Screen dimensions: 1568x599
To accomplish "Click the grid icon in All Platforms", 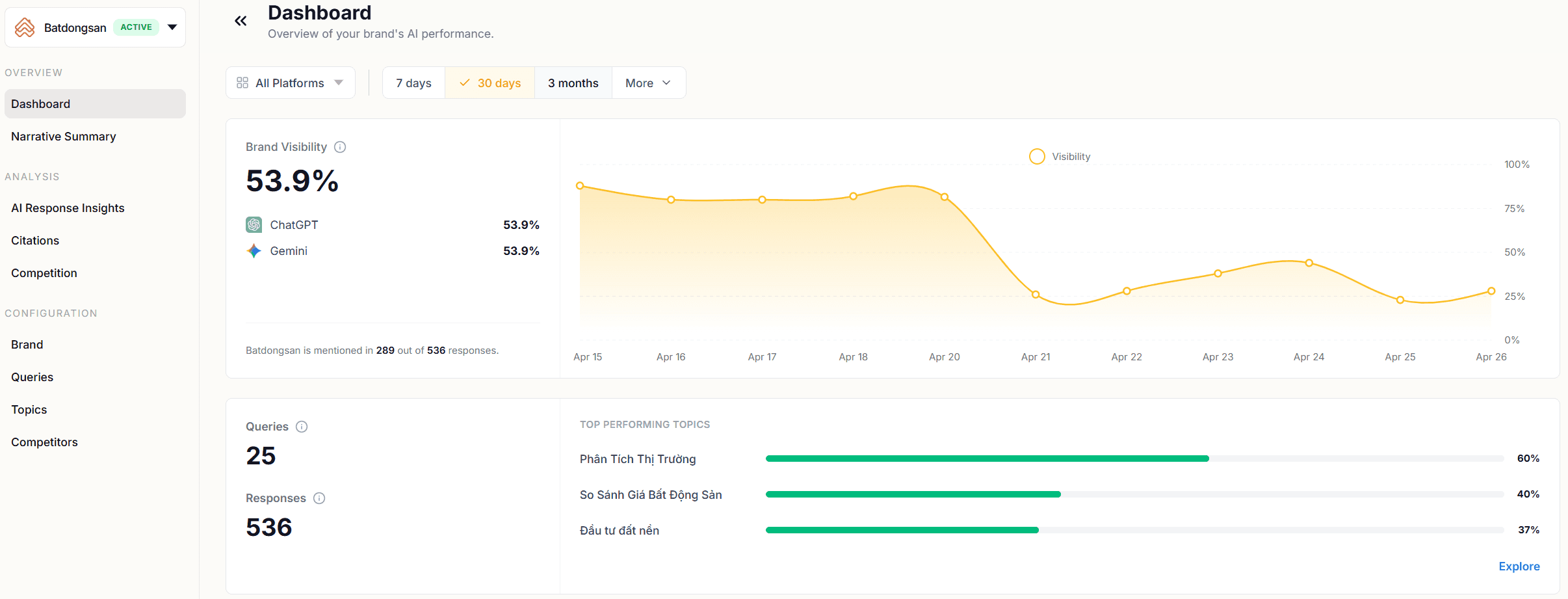I will [x=242, y=83].
